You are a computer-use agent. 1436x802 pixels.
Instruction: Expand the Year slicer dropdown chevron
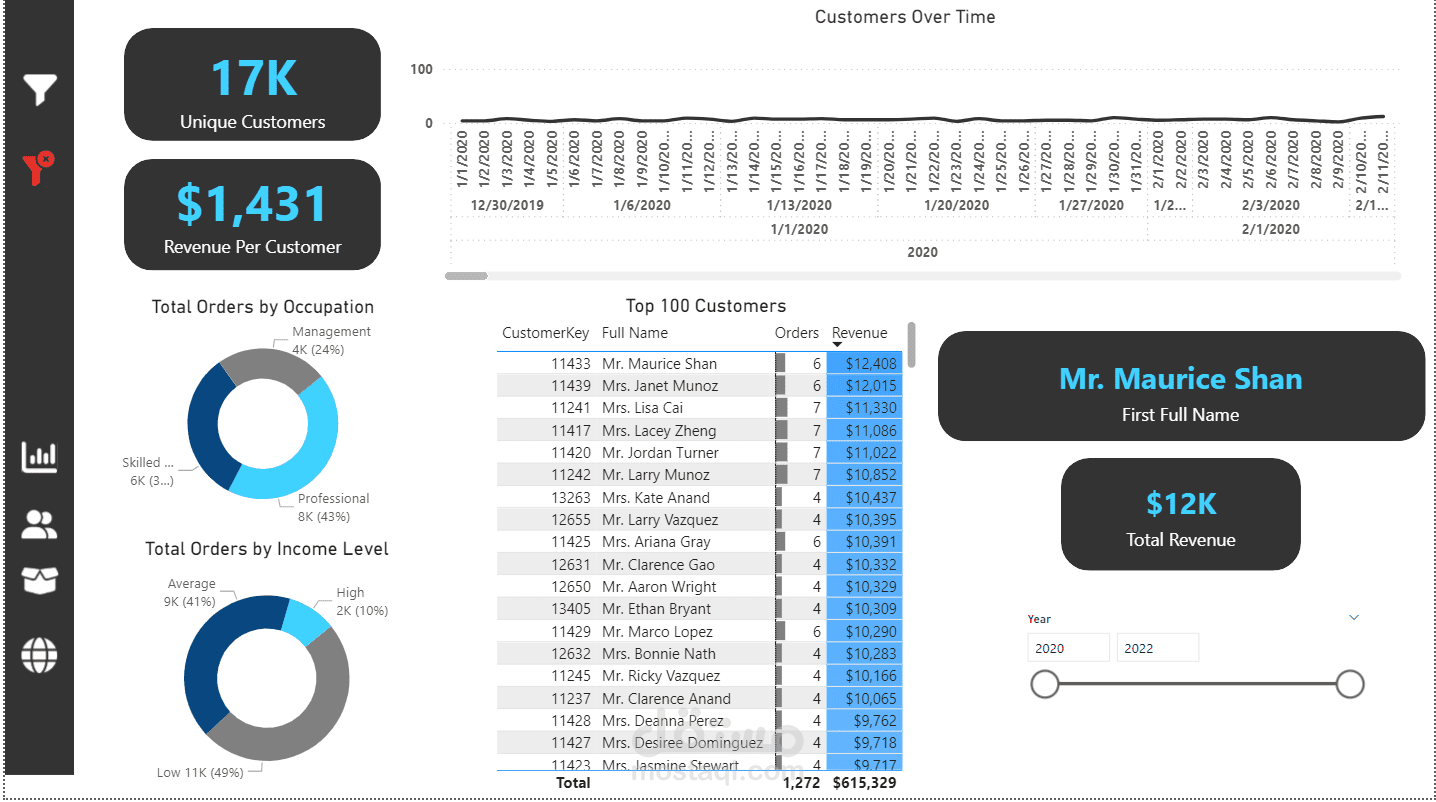tap(1354, 618)
